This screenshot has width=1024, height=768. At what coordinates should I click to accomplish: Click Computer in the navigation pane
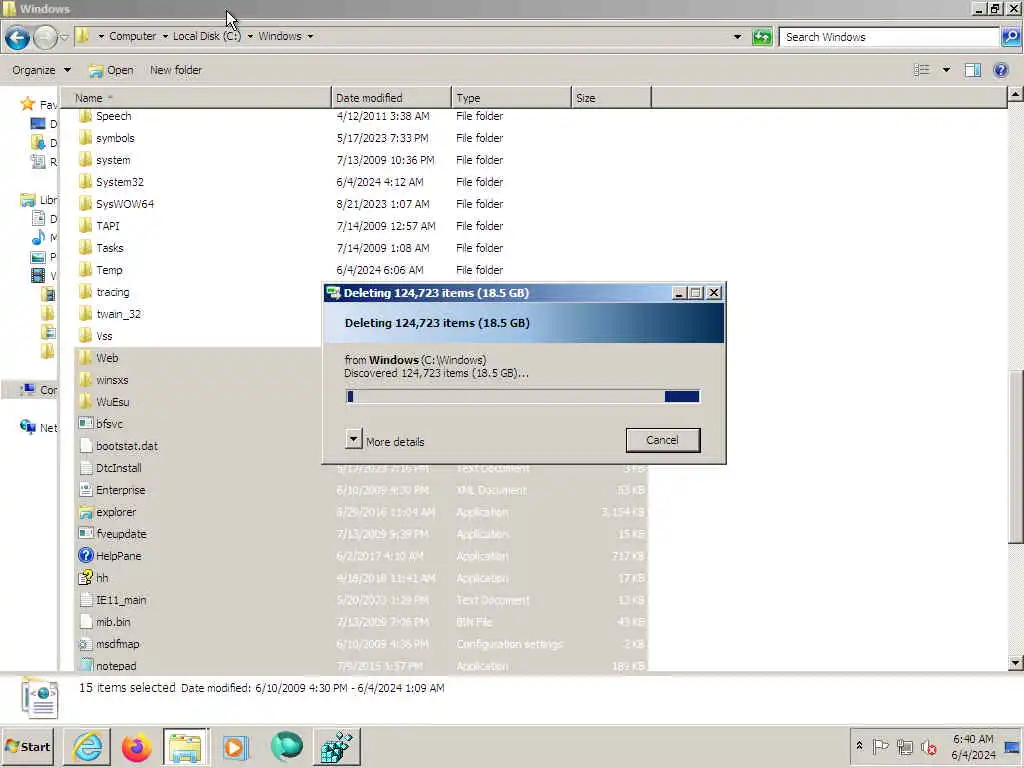click(x=38, y=391)
